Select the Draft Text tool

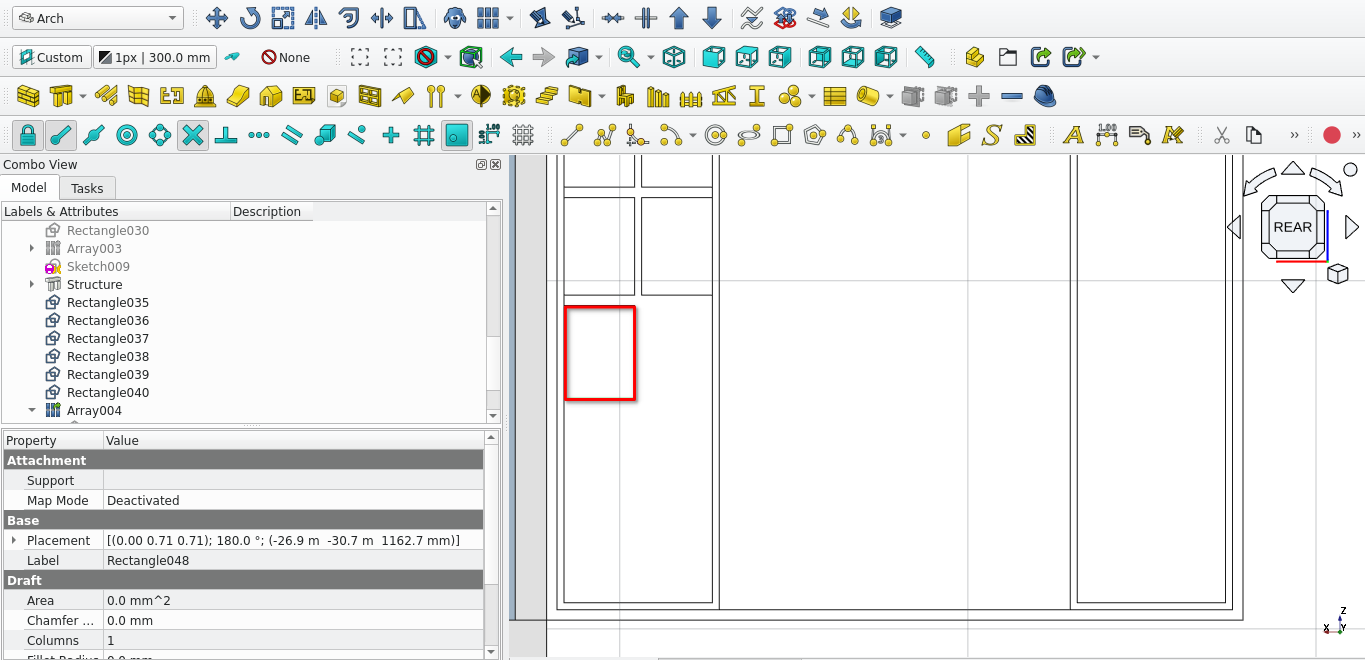(x=1073, y=135)
